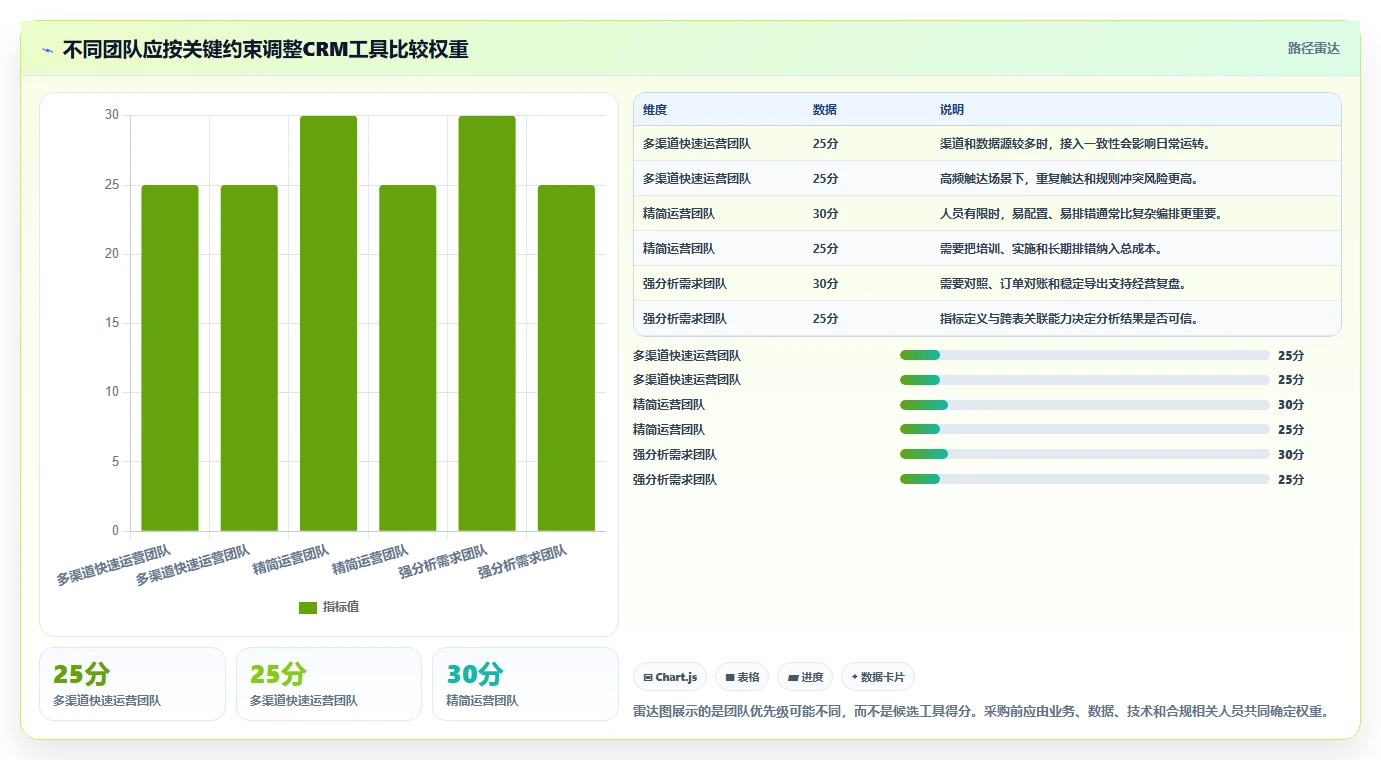Click the 精简运营团队 chart bar reaching 30
The image size is (1381, 760).
pos(328,323)
